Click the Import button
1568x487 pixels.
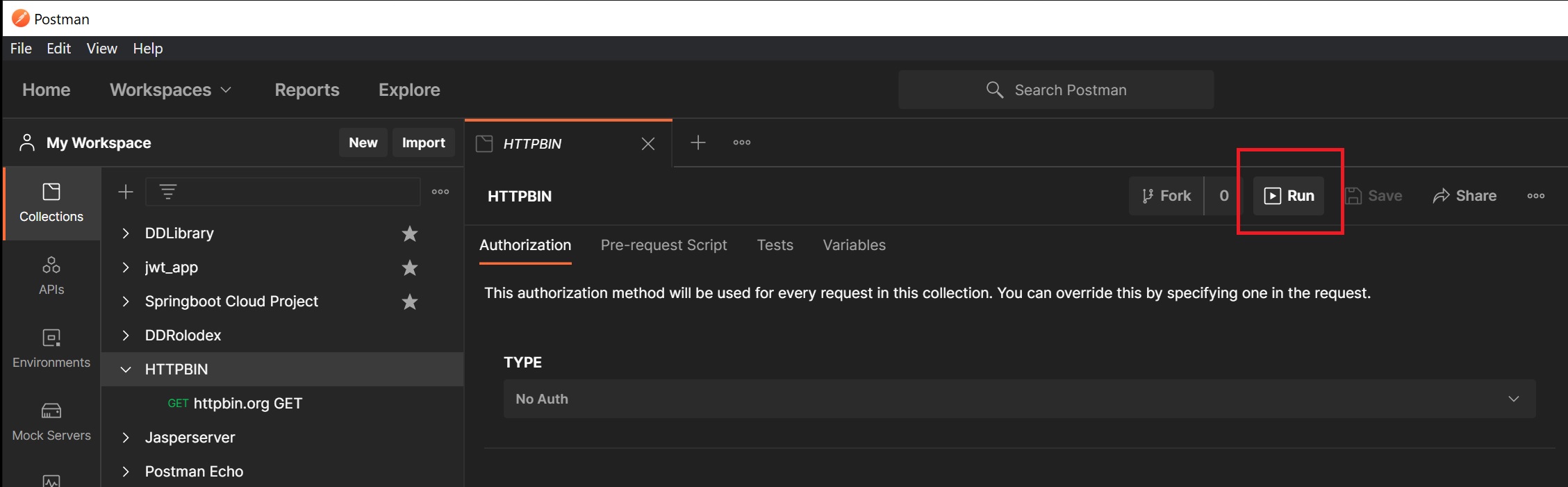pyautogui.click(x=423, y=142)
